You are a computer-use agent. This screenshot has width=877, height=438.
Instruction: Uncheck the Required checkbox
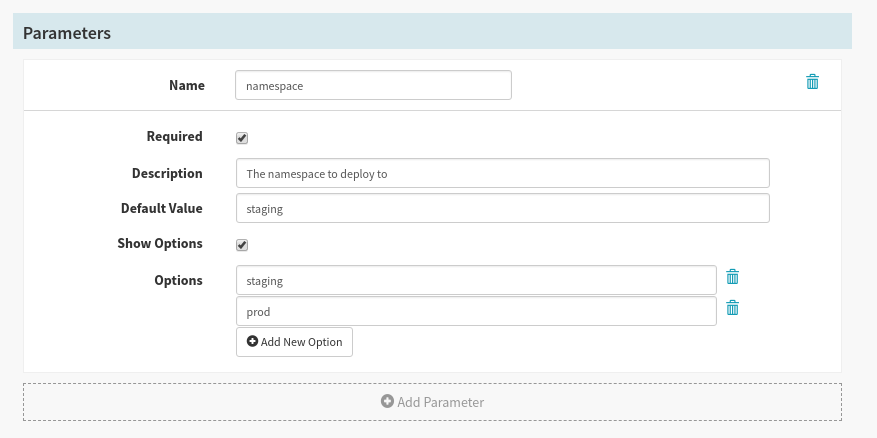pos(242,138)
